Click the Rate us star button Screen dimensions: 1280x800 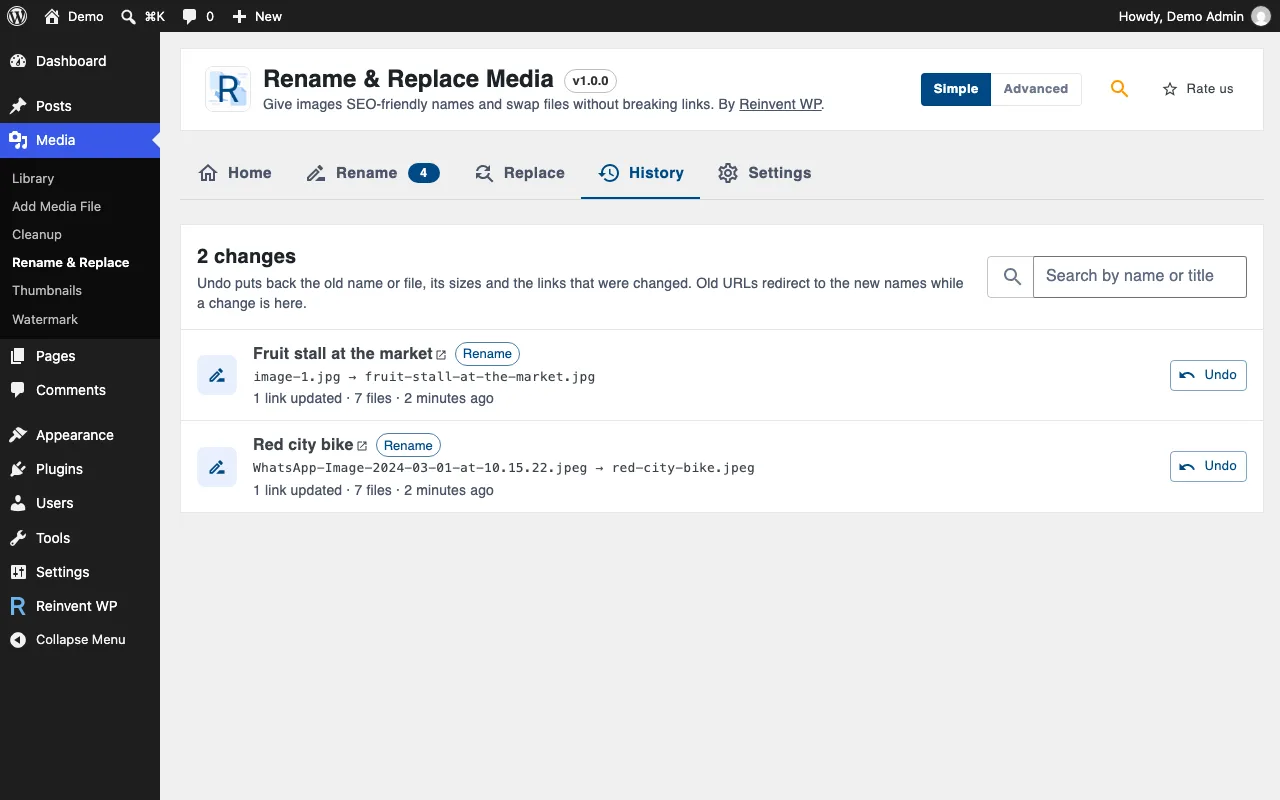[x=1198, y=89]
